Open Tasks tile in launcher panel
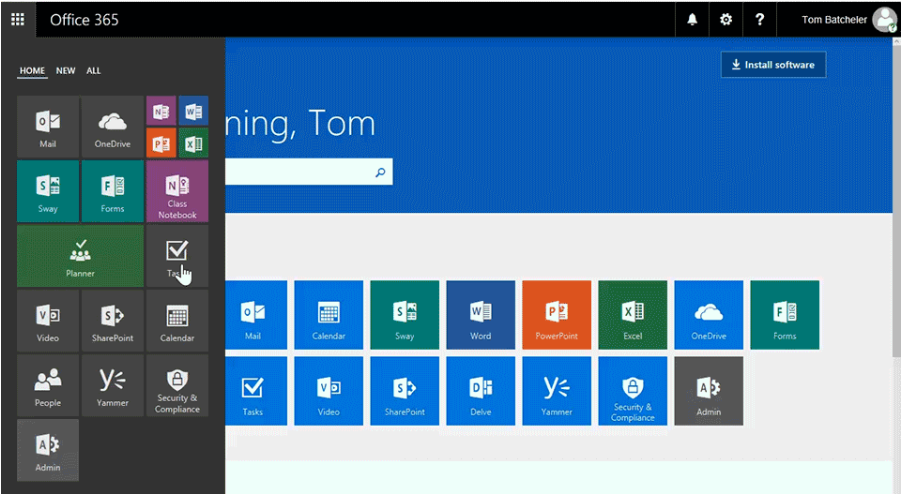Screen dimensions: 903x495 177,256
